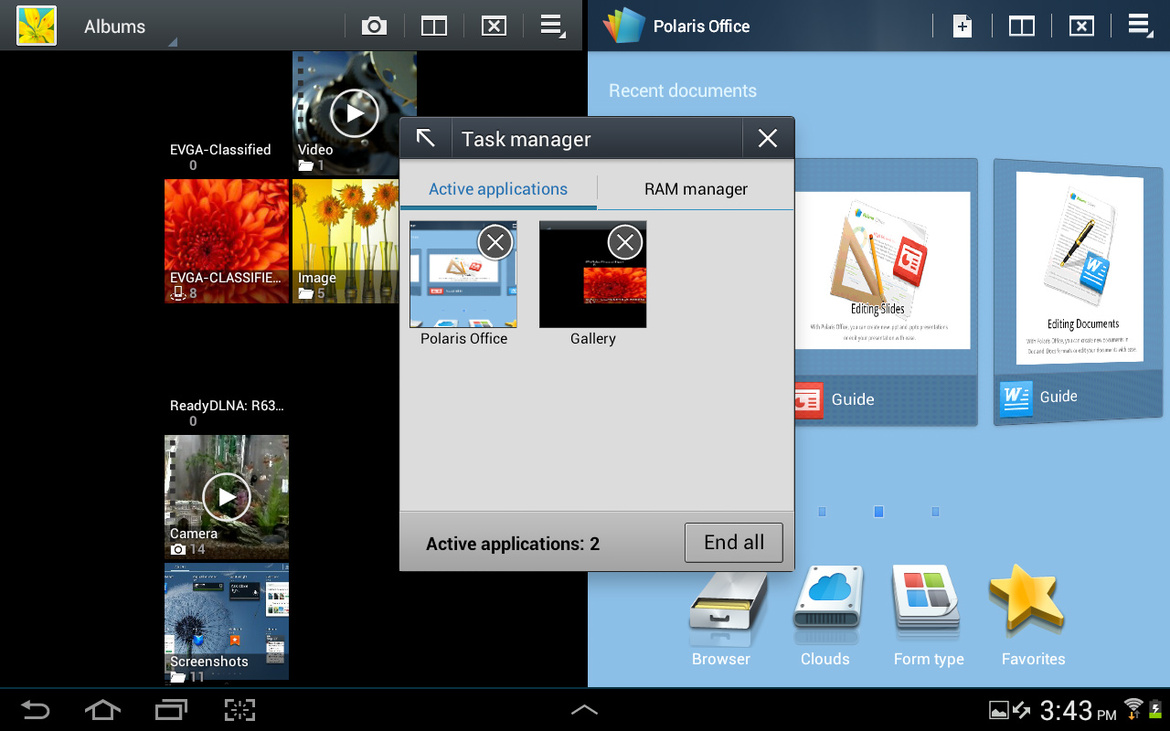The height and width of the screenshot is (731, 1170).
Task: Tap the End all button
Action: pos(733,542)
